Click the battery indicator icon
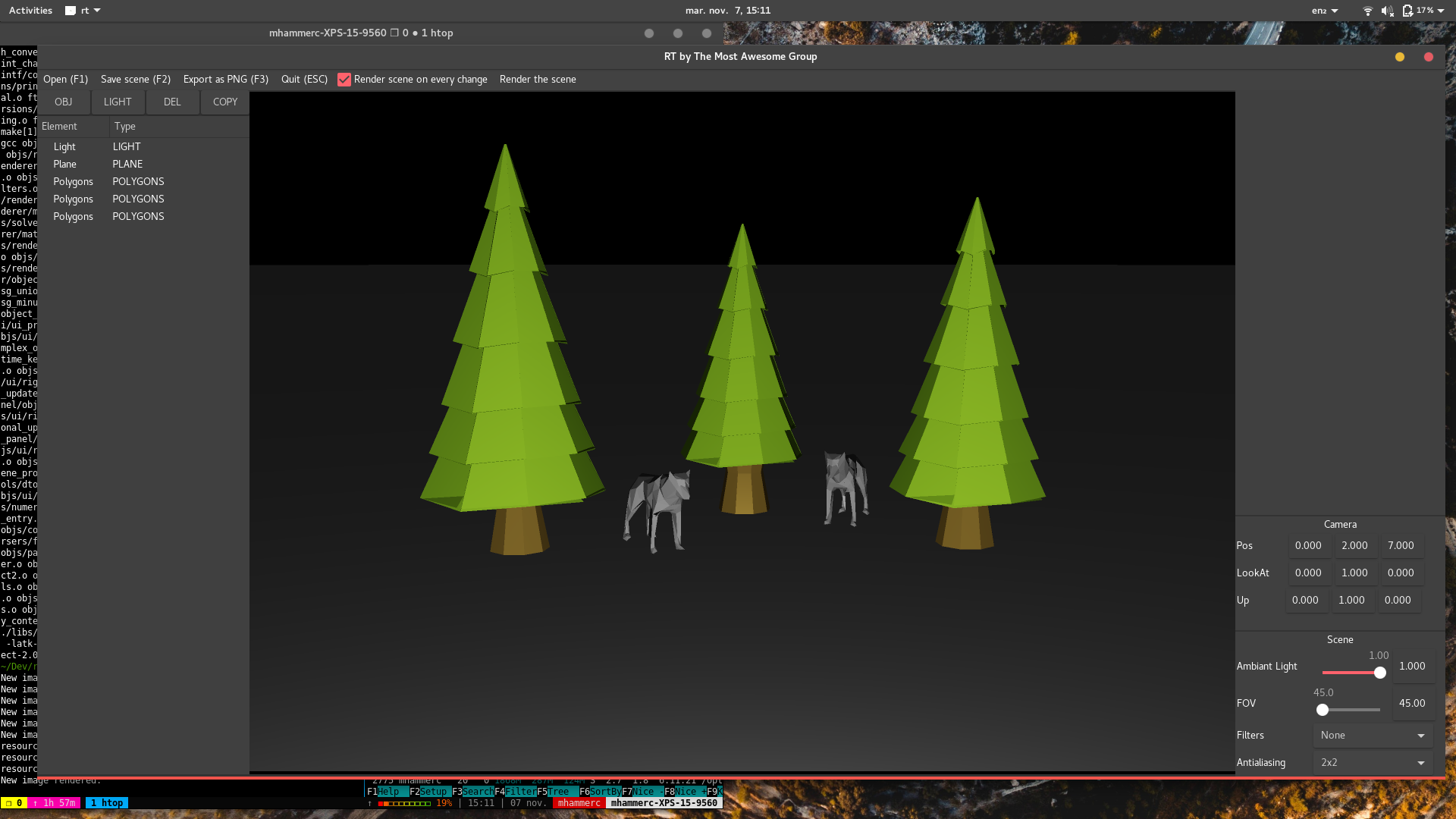The height and width of the screenshot is (819, 1456). coord(1407,11)
